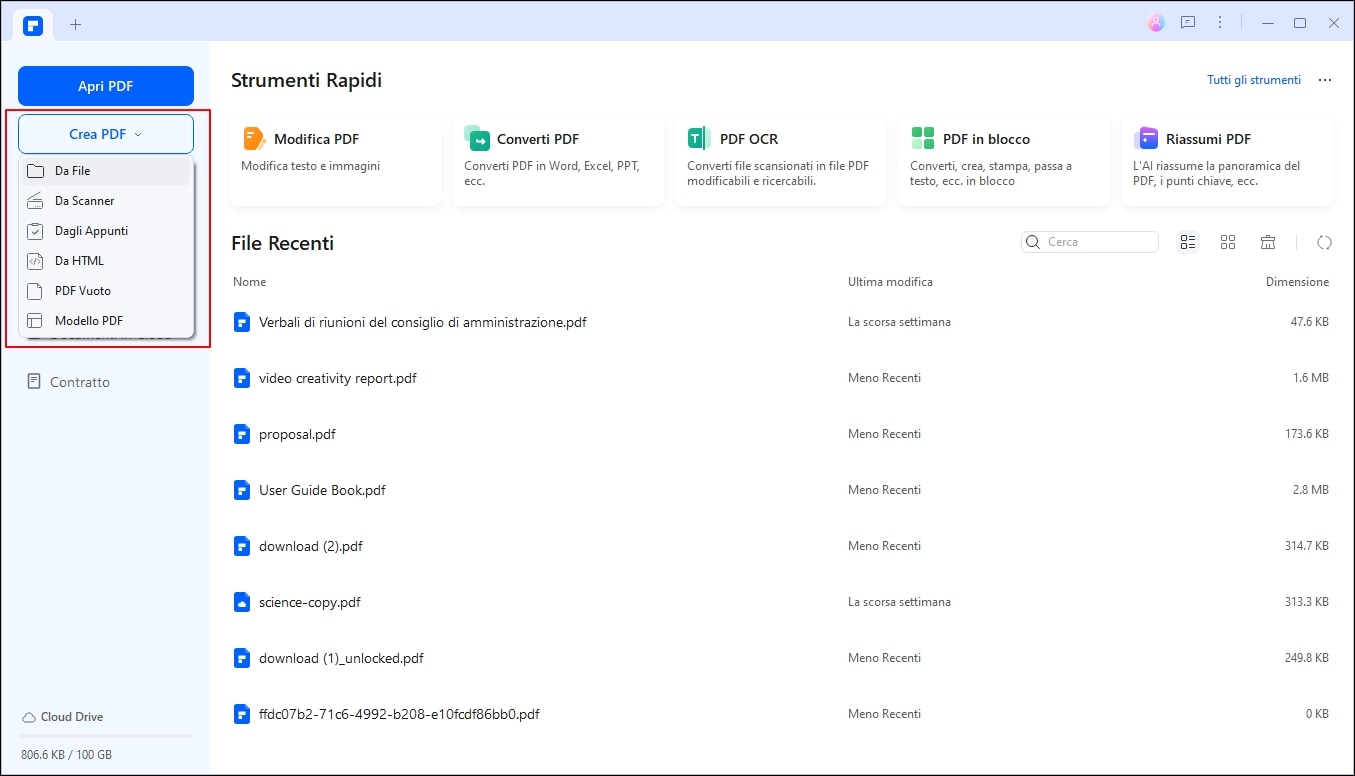Viewport: 1355px width, 776px height.
Task: Sort by the Dimensione column header
Action: [x=1297, y=282]
